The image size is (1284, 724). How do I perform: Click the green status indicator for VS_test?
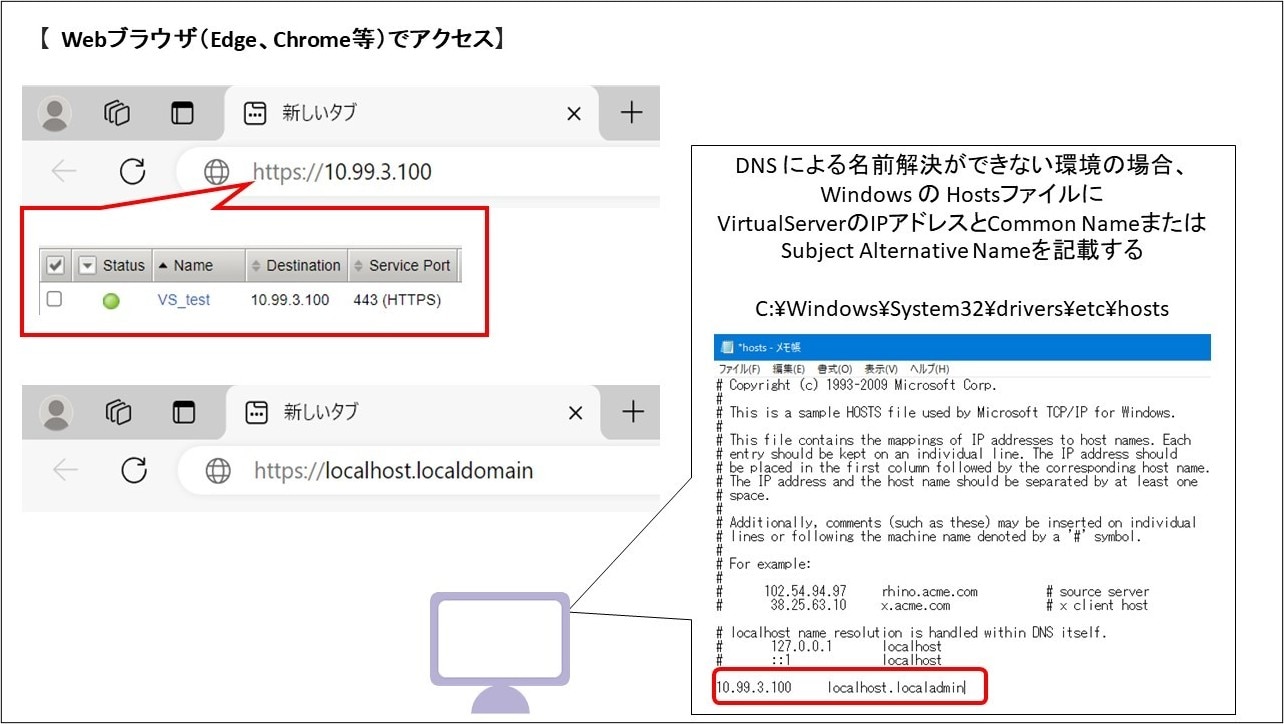(111, 300)
